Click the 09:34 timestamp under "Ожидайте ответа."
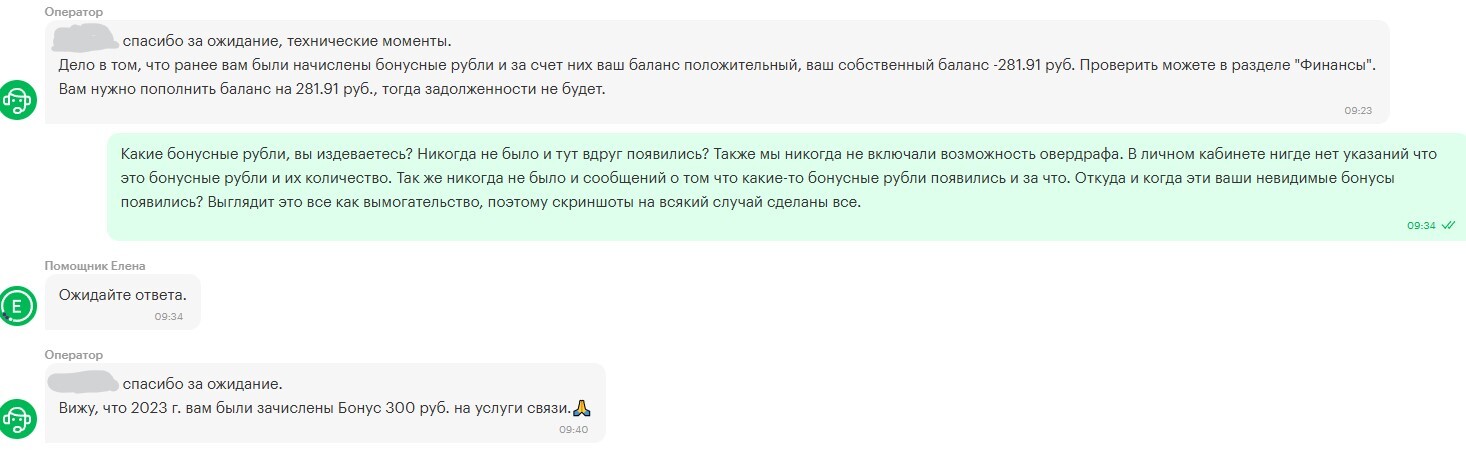This screenshot has height=450, width=1466. click(x=169, y=316)
